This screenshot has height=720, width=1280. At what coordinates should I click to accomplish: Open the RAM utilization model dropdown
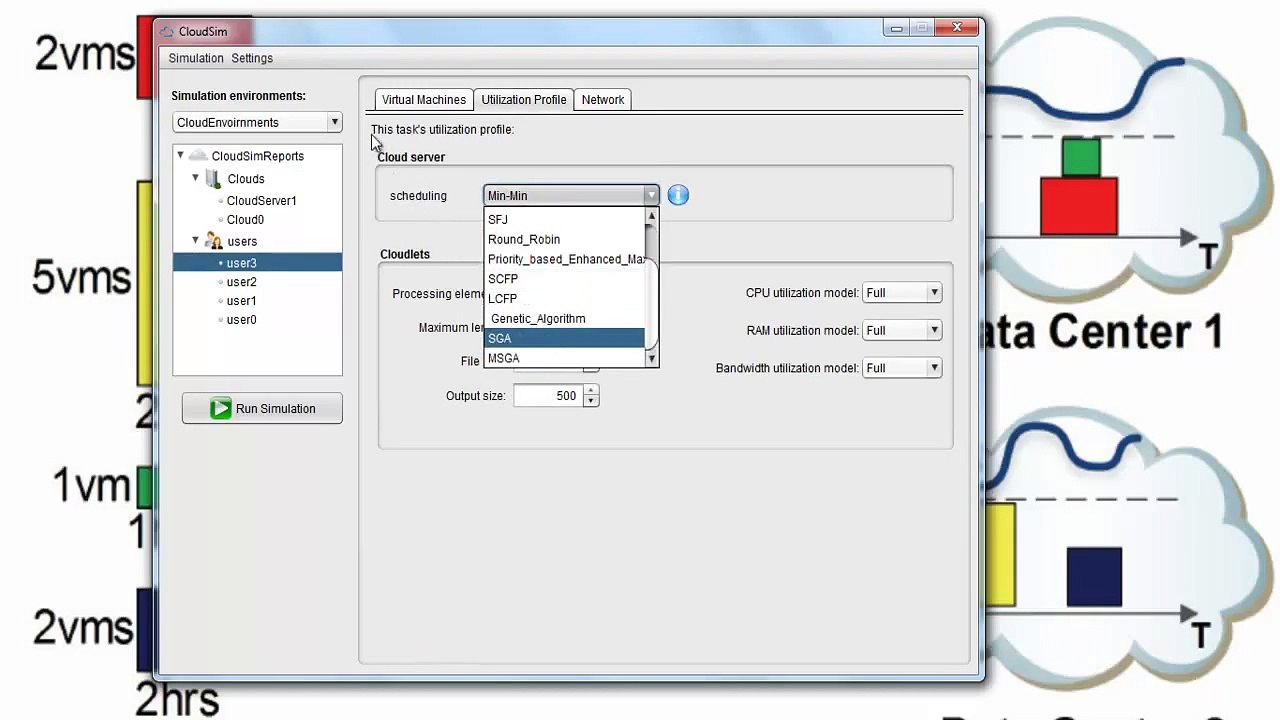tap(902, 330)
